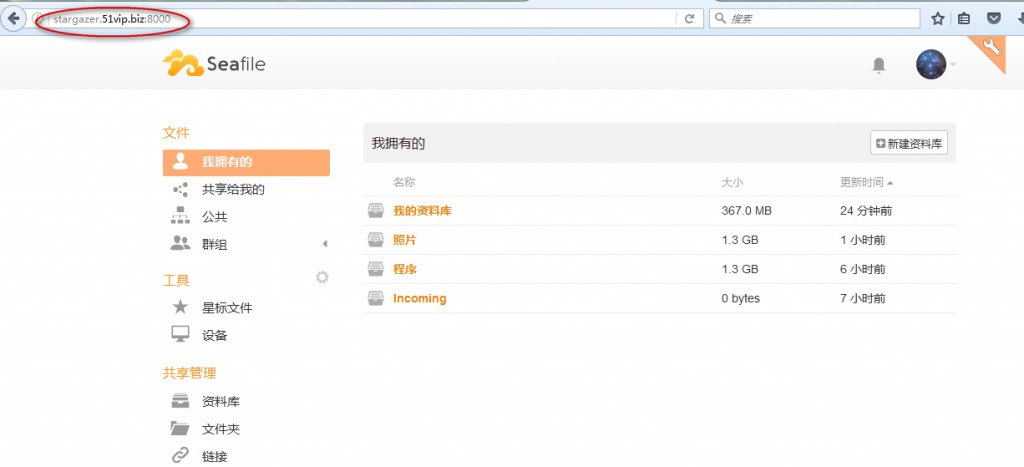Open 星标文件 starred files
Image resolution: width=1024 pixels, height=467 pixels.
227,308
